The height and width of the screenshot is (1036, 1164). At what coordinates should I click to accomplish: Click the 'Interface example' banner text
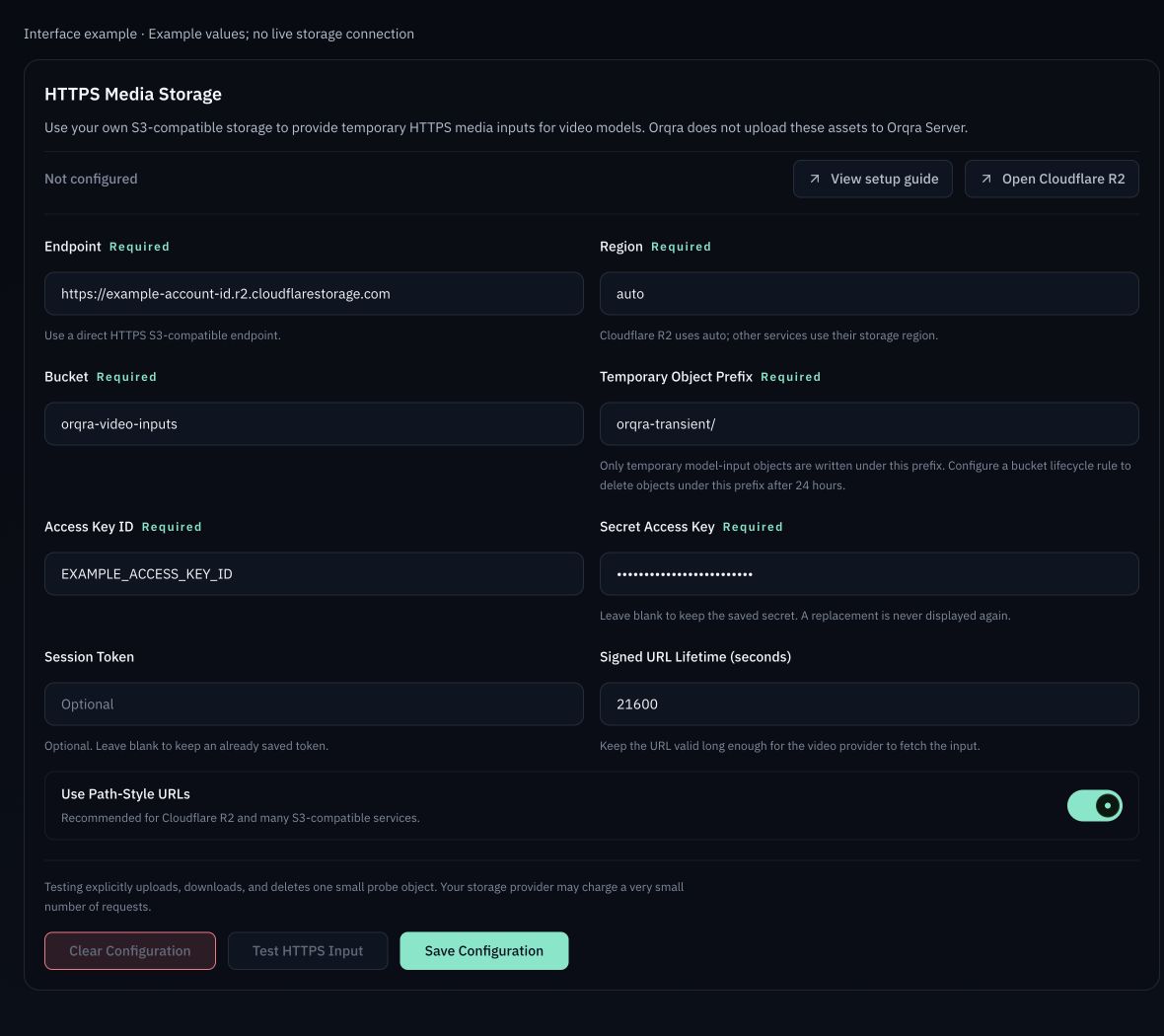tap(219, 34)
